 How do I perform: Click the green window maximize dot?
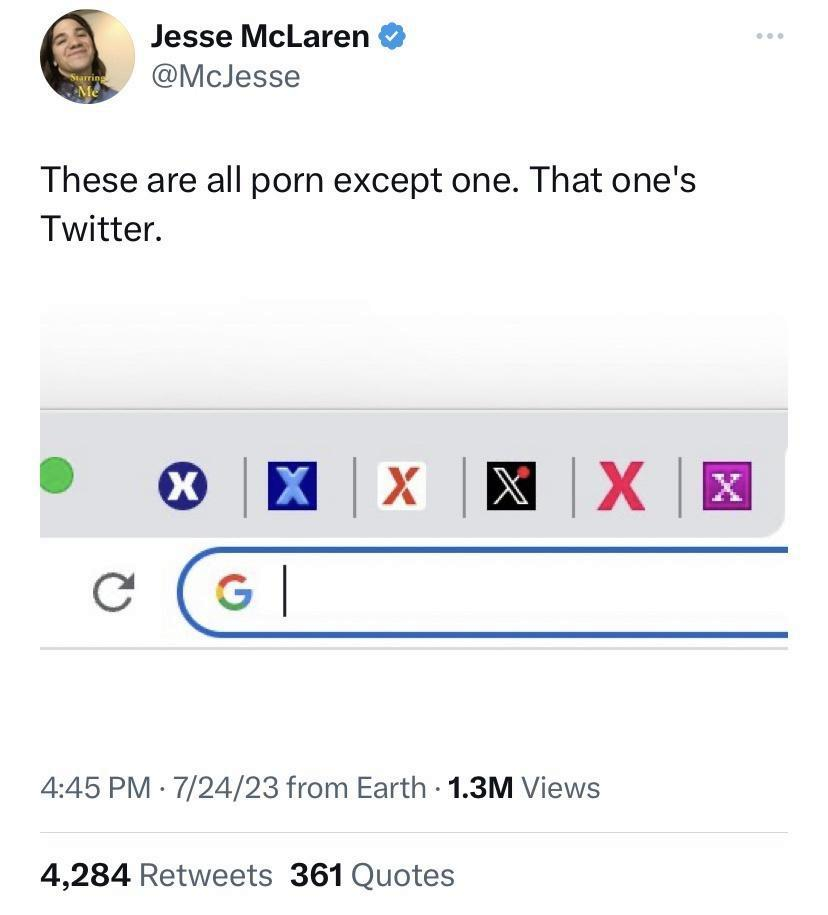point(56,476)
